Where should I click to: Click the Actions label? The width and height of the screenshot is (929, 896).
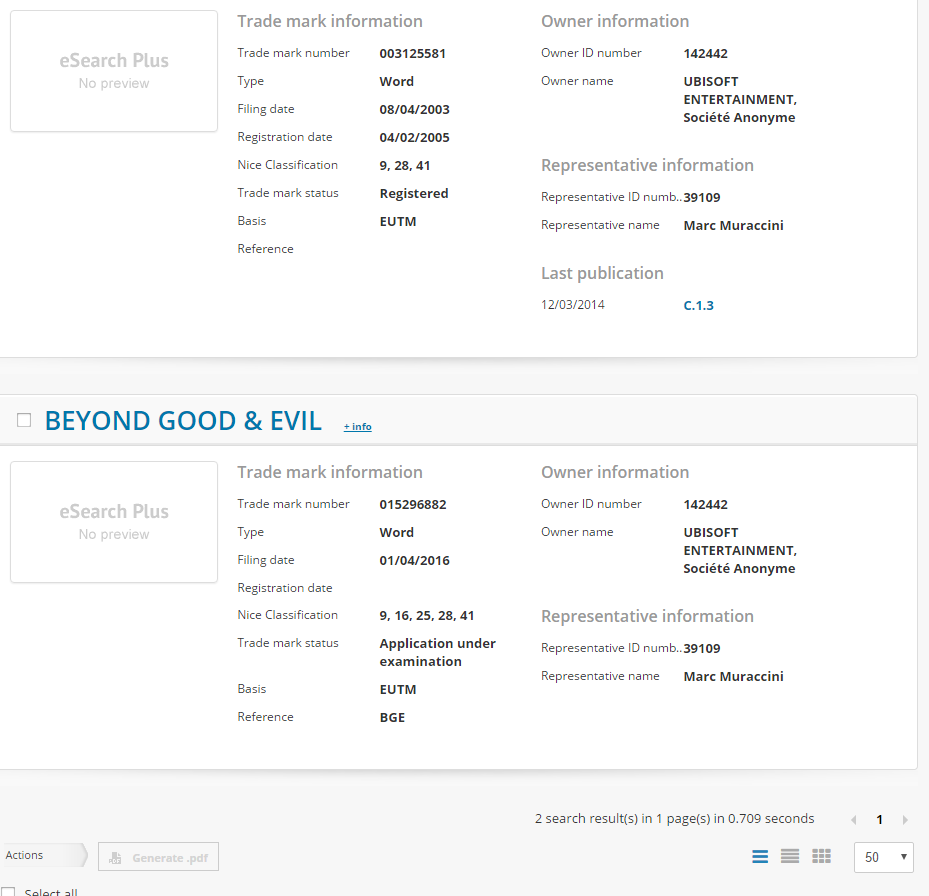click(24, 855)
